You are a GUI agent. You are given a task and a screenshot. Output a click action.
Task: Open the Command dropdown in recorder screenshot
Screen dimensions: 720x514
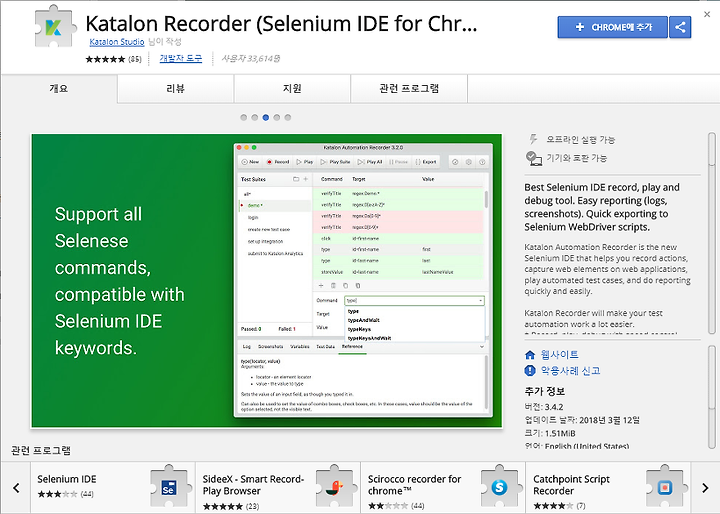[x=414, y=300]
